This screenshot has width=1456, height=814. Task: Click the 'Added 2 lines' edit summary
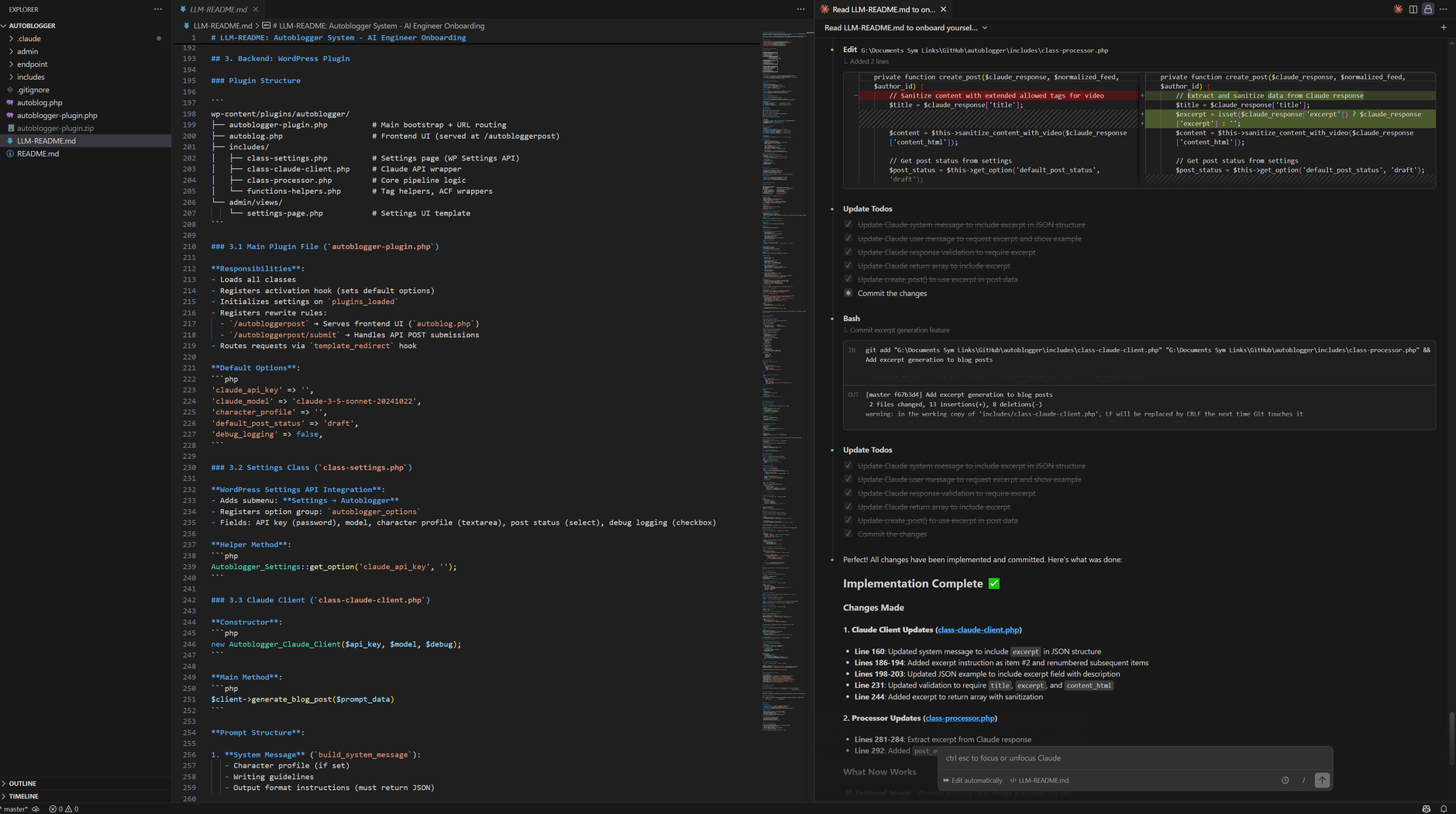coord(869,61)
